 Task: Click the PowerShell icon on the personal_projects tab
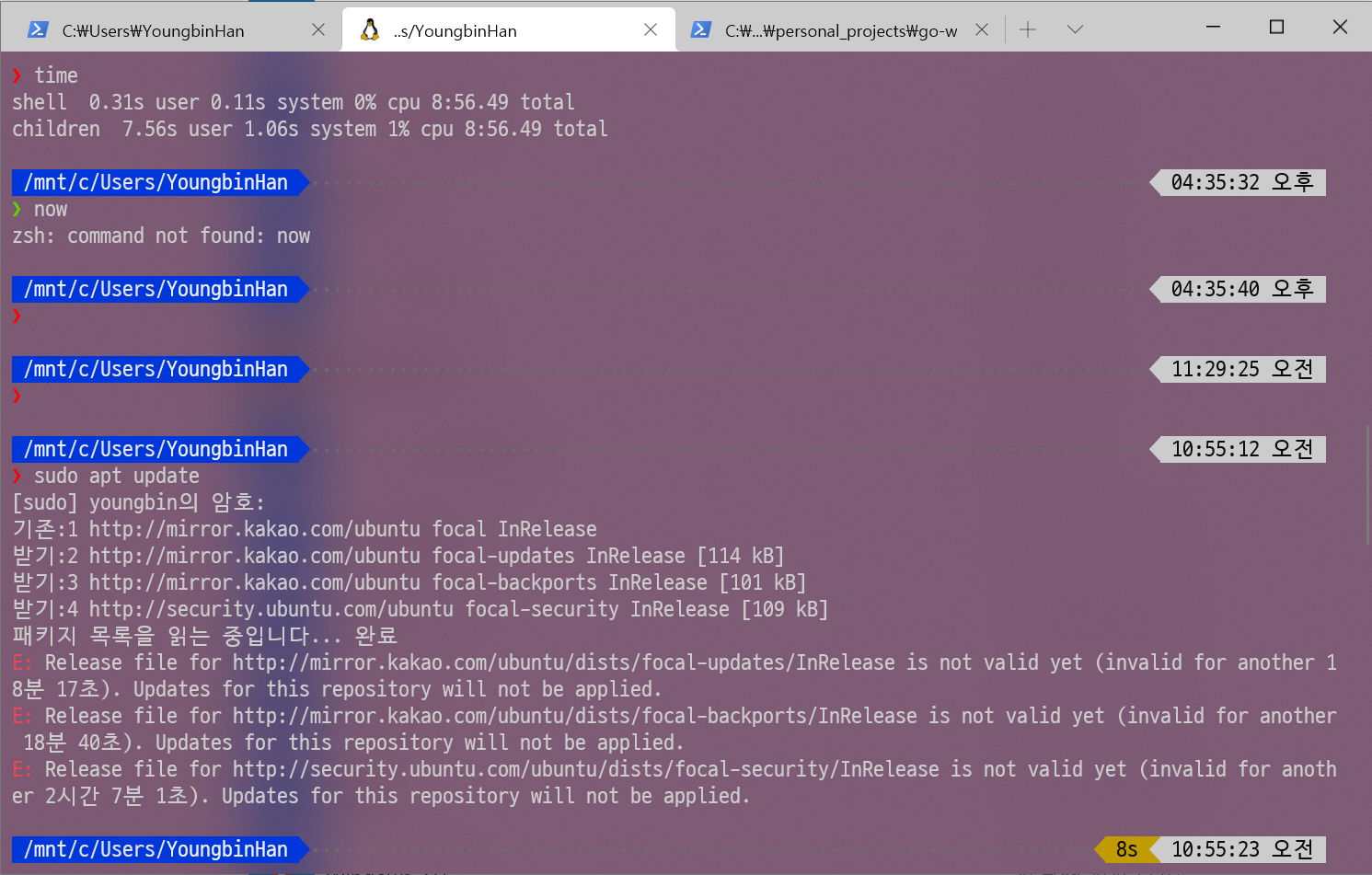coord(700,30)
